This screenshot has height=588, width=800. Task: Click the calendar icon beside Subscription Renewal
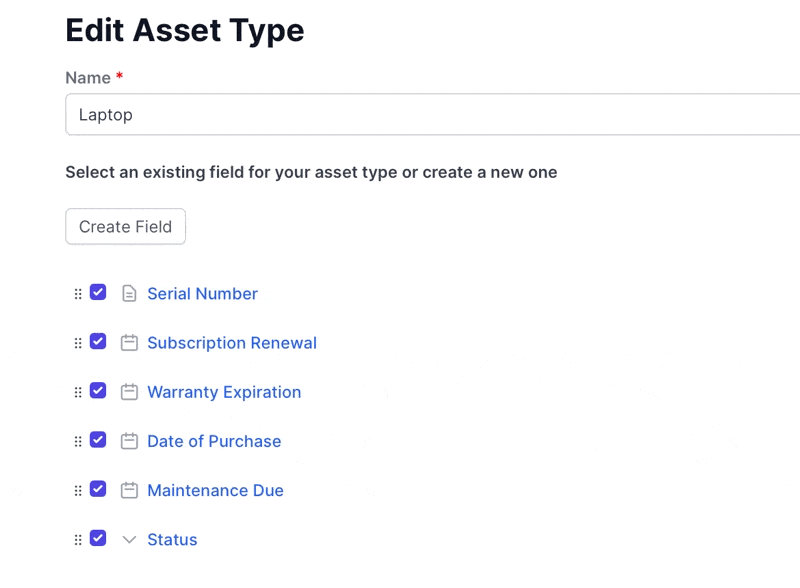pos(129,342)
